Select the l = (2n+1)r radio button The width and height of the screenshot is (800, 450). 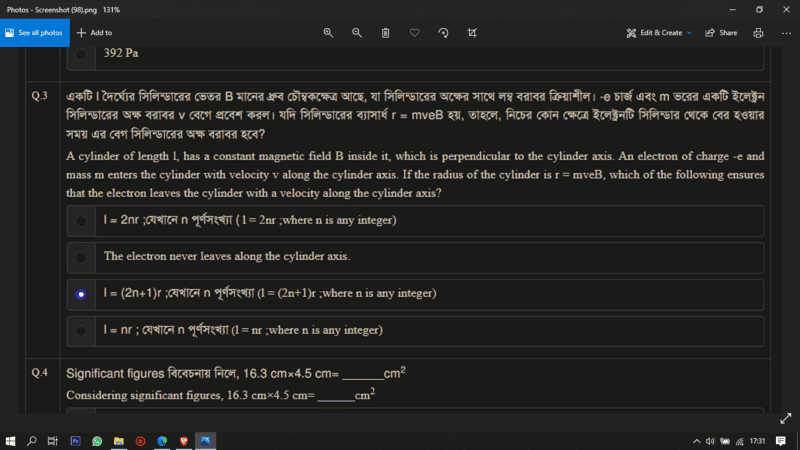pyautogui.click(x=81, y=294)
